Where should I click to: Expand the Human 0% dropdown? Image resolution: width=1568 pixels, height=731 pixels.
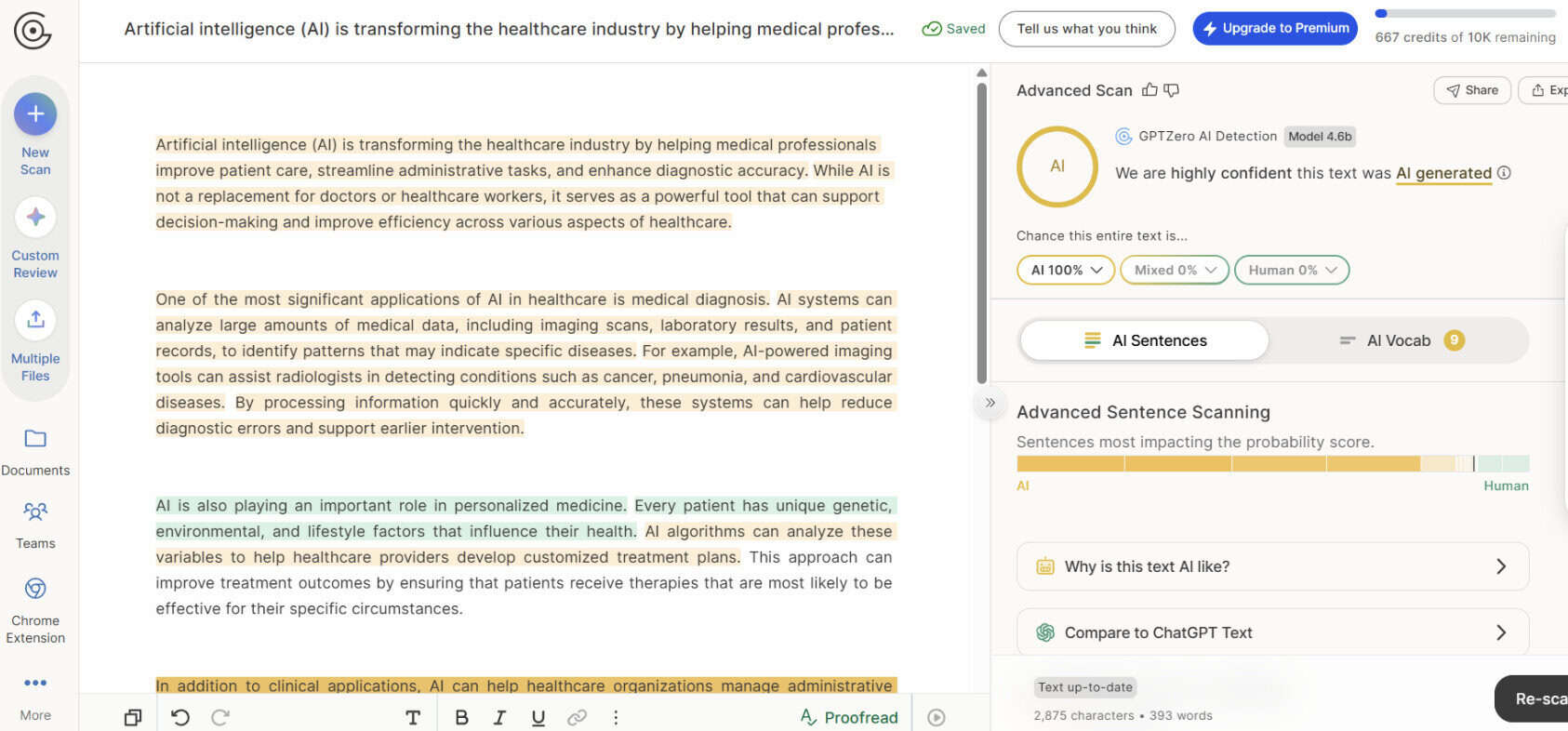(x=1292, y=270)
